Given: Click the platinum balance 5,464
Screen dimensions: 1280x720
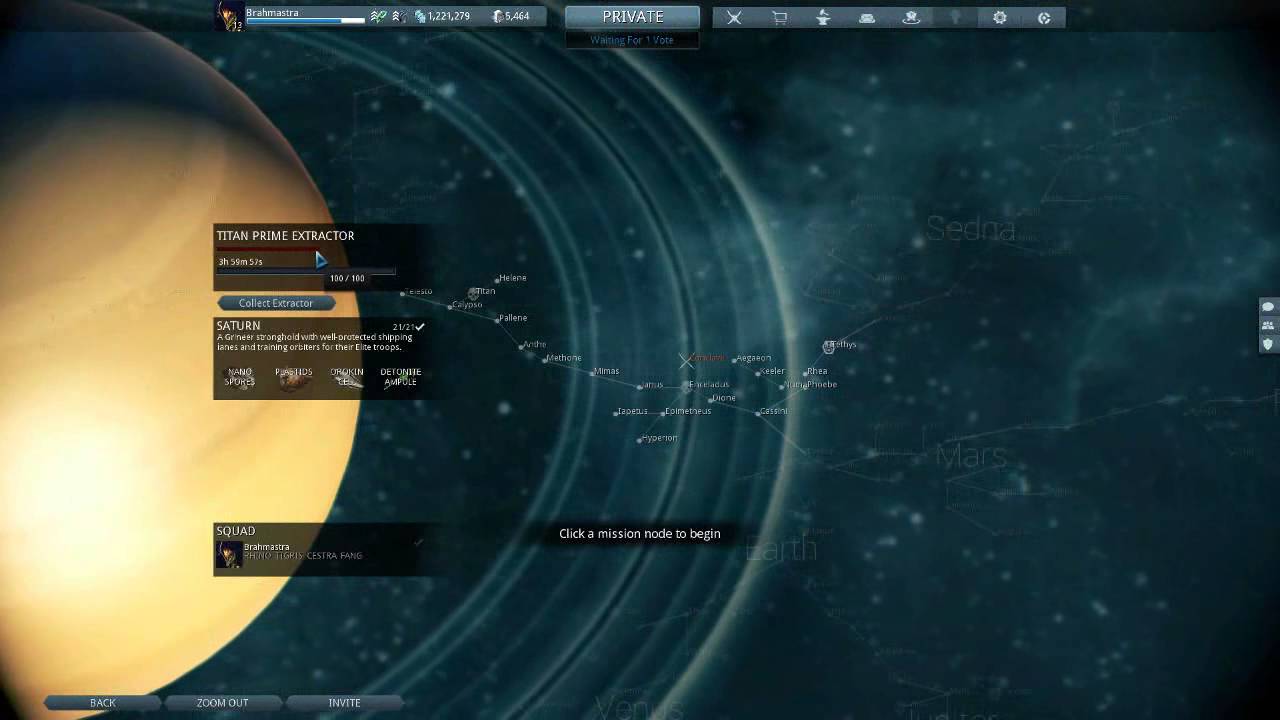Looking at the screenshot, I should pyautogui.click(x=511, y=16).
